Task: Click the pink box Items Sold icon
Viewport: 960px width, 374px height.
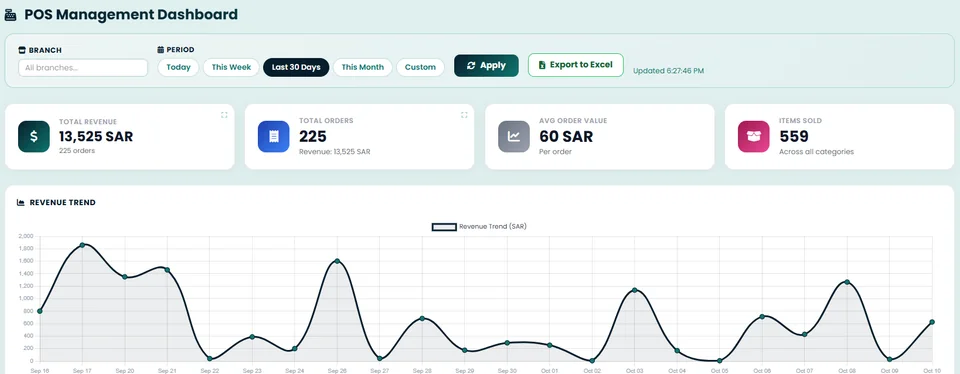Action: [754, 137]
